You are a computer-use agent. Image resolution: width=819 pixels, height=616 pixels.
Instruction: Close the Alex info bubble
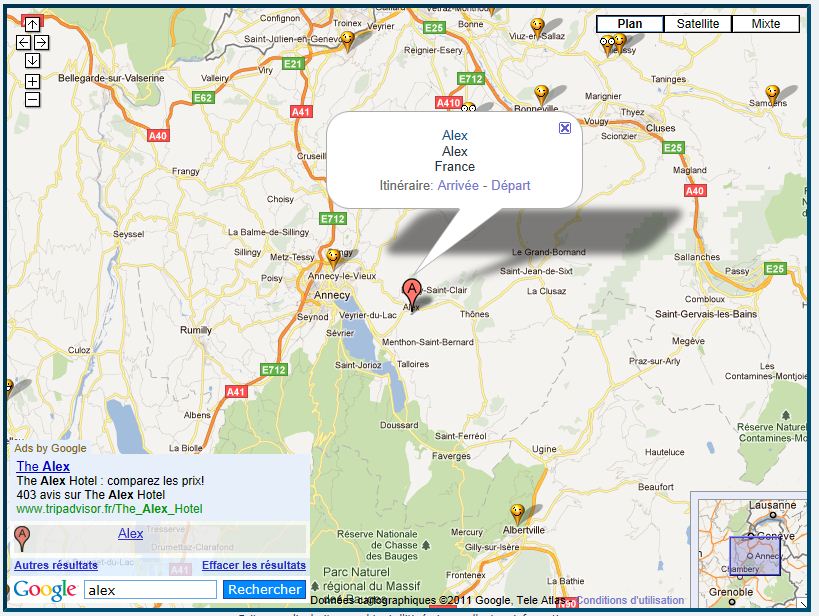tap(565, 128)
